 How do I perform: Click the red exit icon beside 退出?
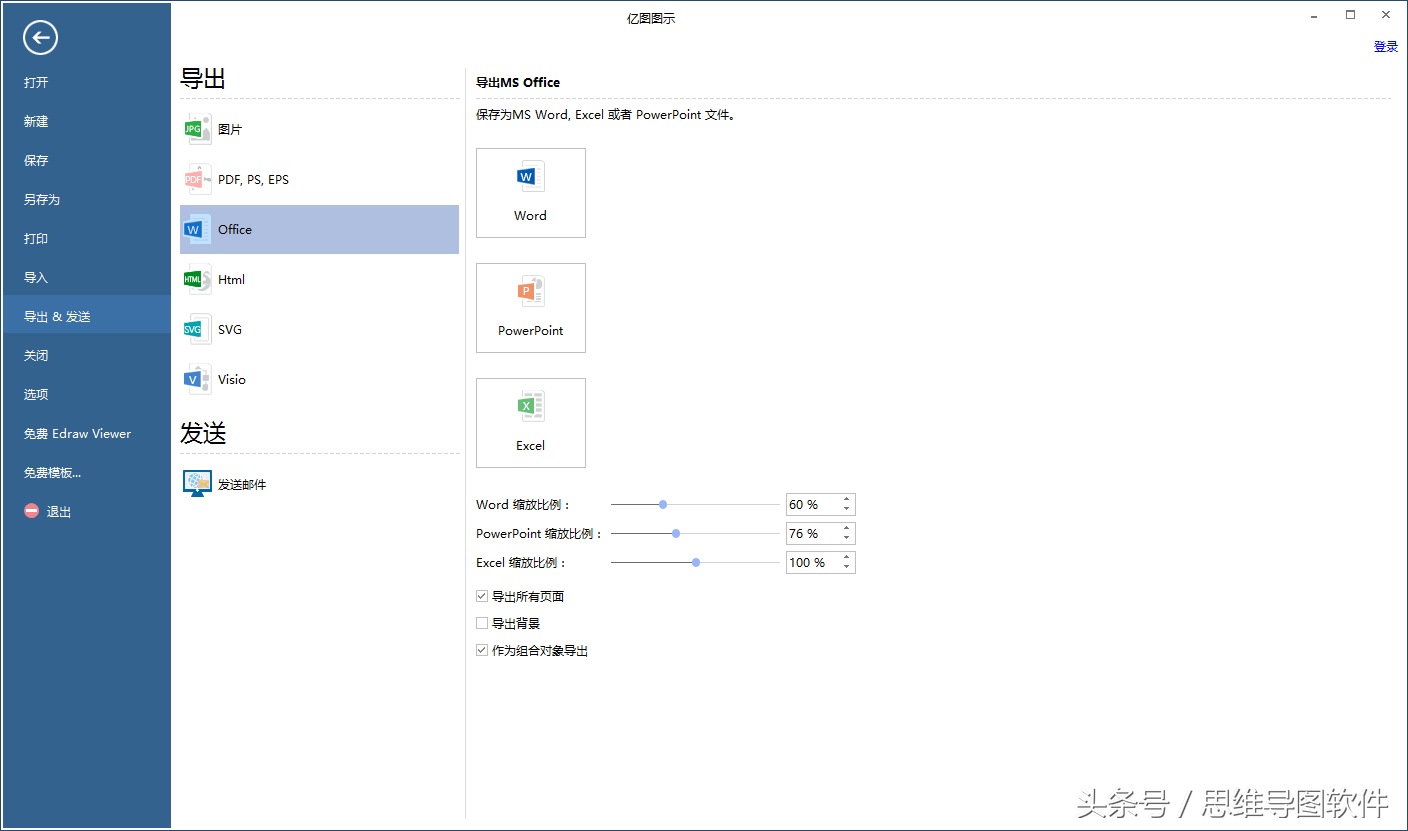point(32,511)
